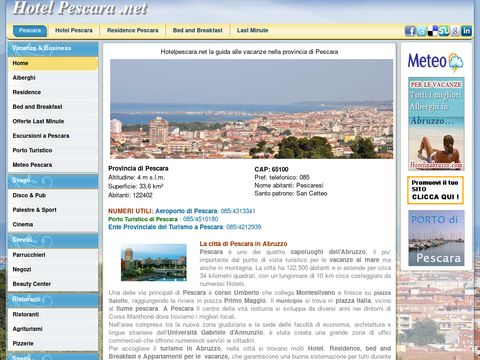The width and height of the screenshot is (480, 360).
Task: Open Meteo Pescara sidebar item
Action: (53, 165)
